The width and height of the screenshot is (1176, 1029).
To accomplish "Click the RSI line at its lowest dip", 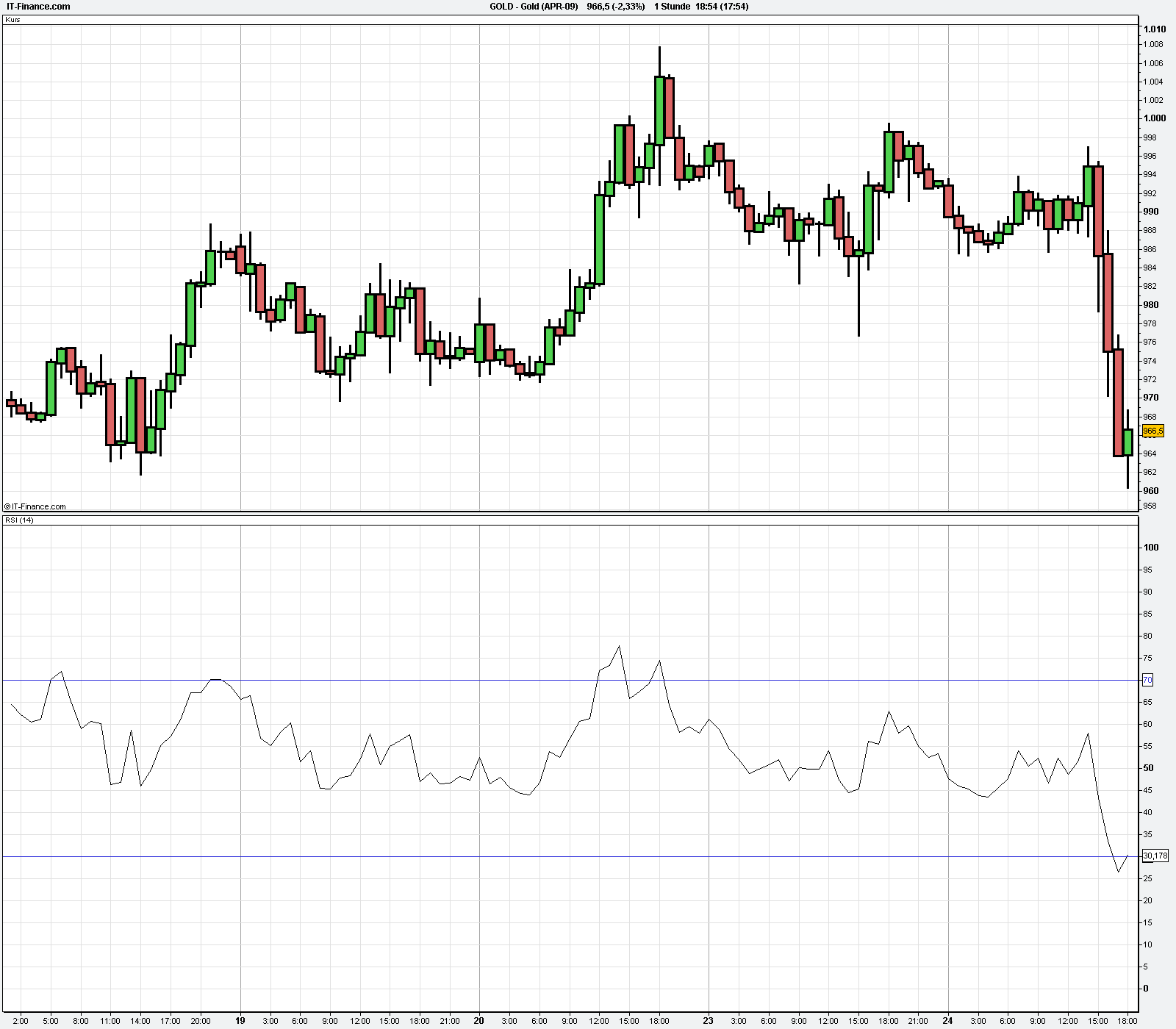I will click(1119, 873).
